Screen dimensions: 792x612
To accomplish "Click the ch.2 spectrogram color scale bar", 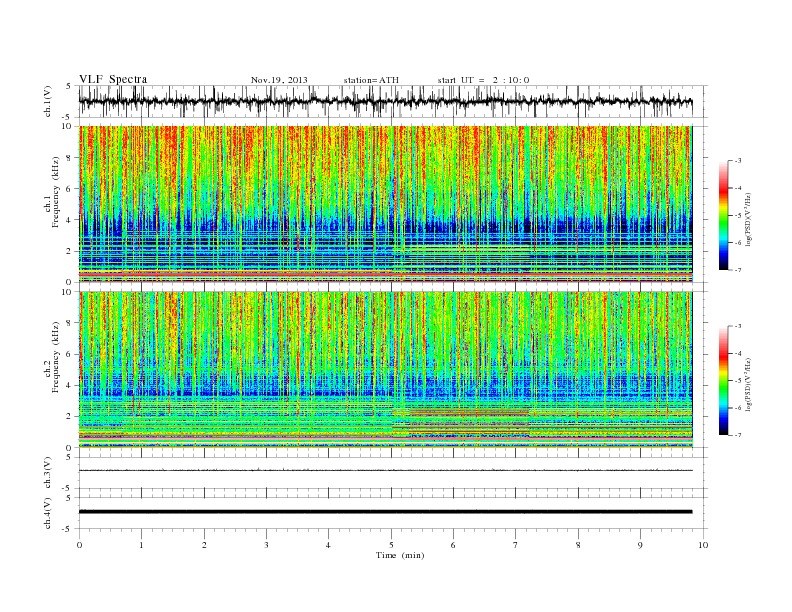I will tap(723, 380).
